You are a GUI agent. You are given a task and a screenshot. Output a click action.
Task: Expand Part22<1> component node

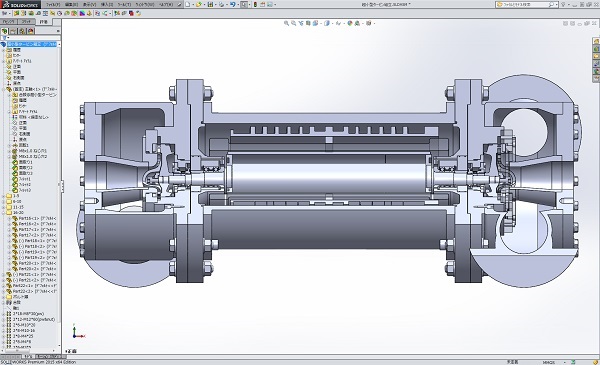[x=4, y=285]
